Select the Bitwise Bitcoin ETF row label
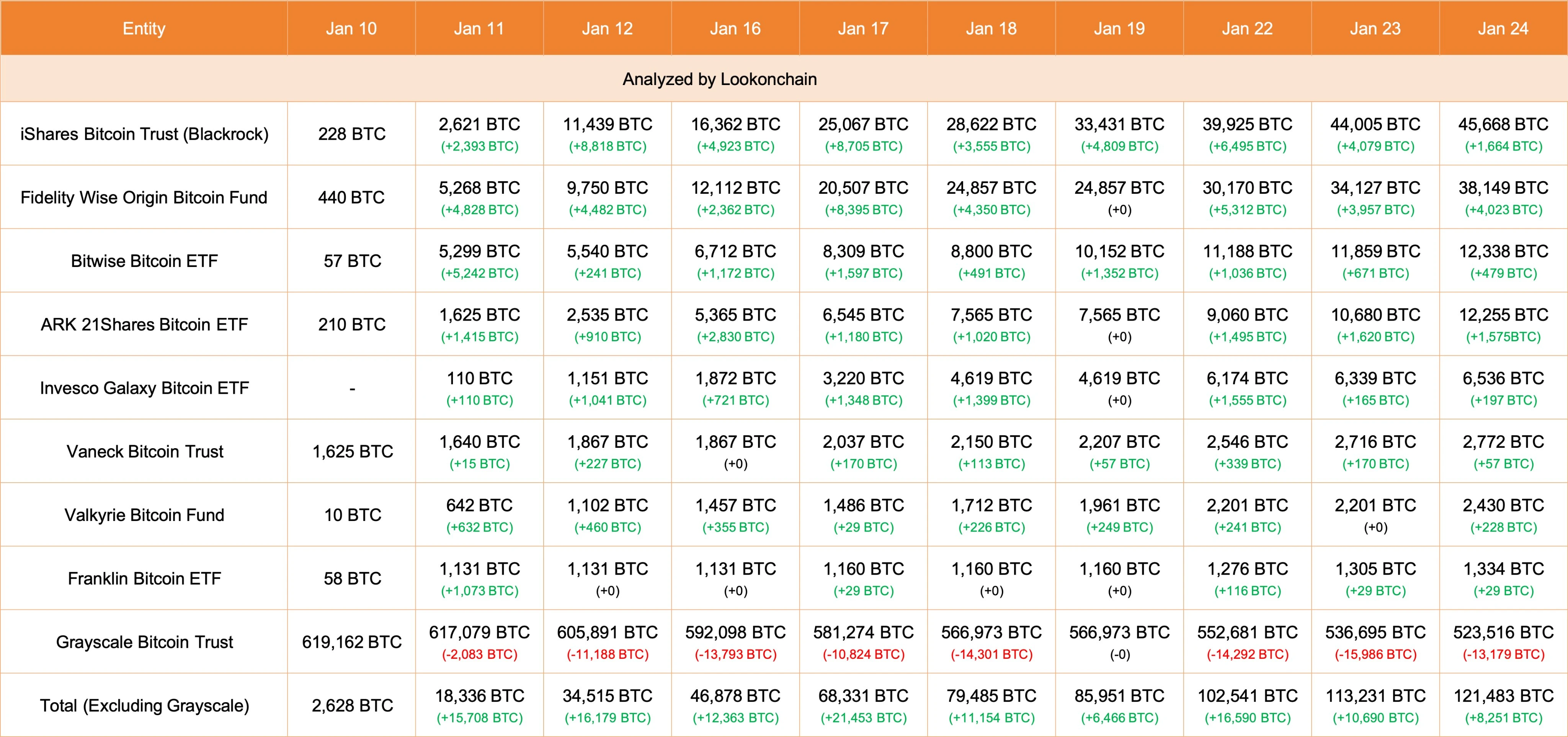Image resolution: width=1568 pixels, height=737 pixels. point(144,261)
